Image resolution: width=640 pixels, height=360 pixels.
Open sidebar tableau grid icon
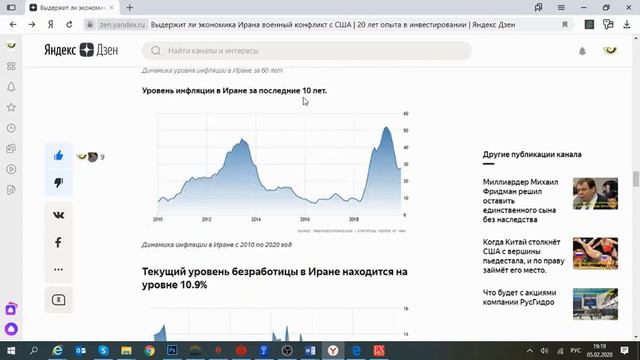point(11,66)
